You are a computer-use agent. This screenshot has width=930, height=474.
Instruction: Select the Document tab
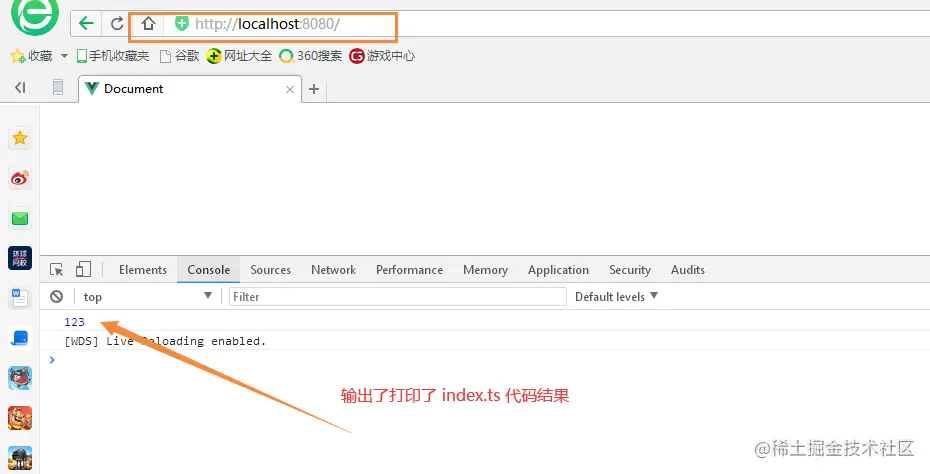tap(190, 89)
